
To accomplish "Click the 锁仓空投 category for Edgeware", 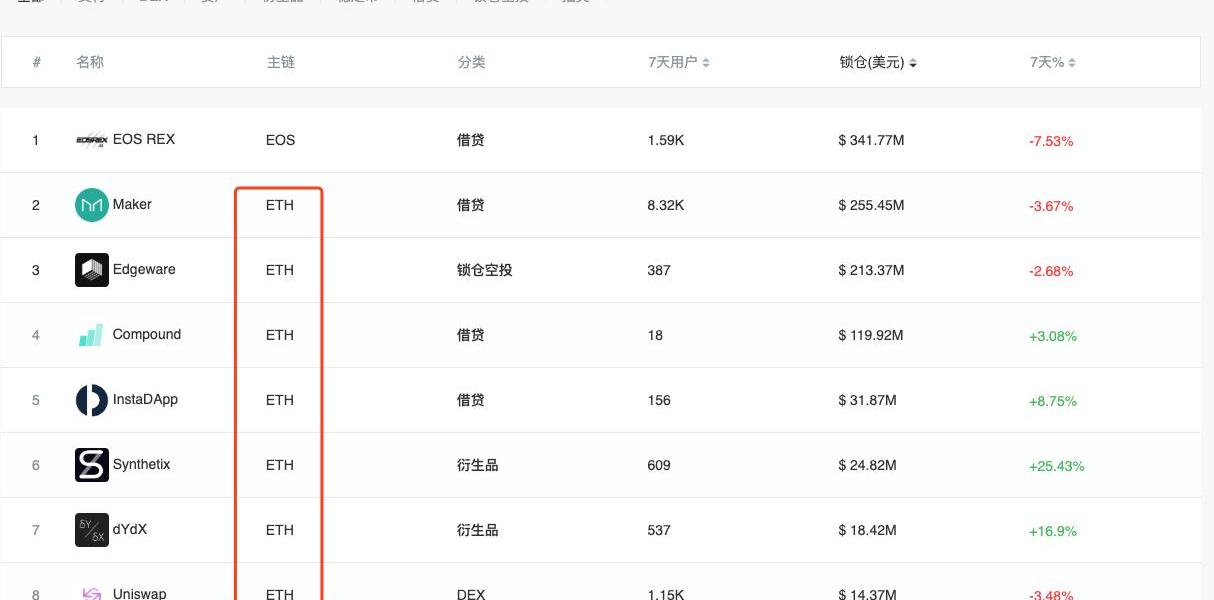I will click(x=484, y=270).
